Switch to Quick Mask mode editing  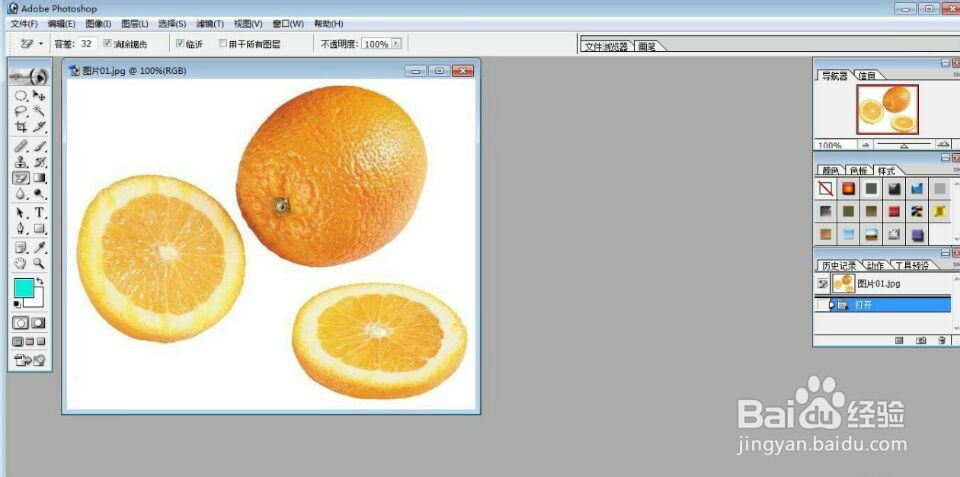pyautogui.click(x=39, y=323)
